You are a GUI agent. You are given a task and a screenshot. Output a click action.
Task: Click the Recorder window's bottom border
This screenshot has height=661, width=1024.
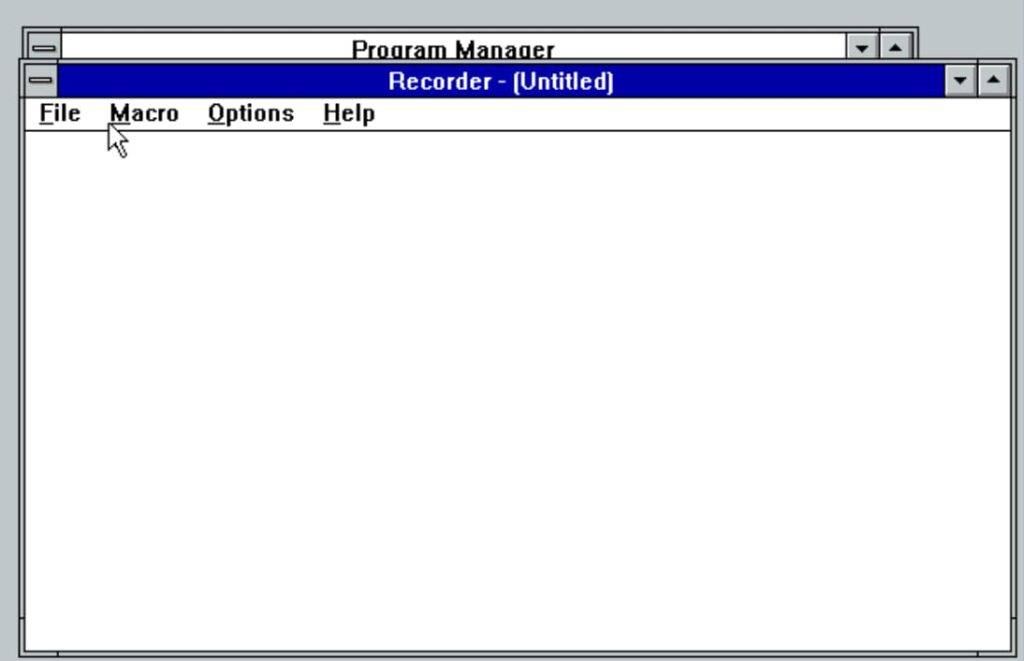tap(500, 654)
